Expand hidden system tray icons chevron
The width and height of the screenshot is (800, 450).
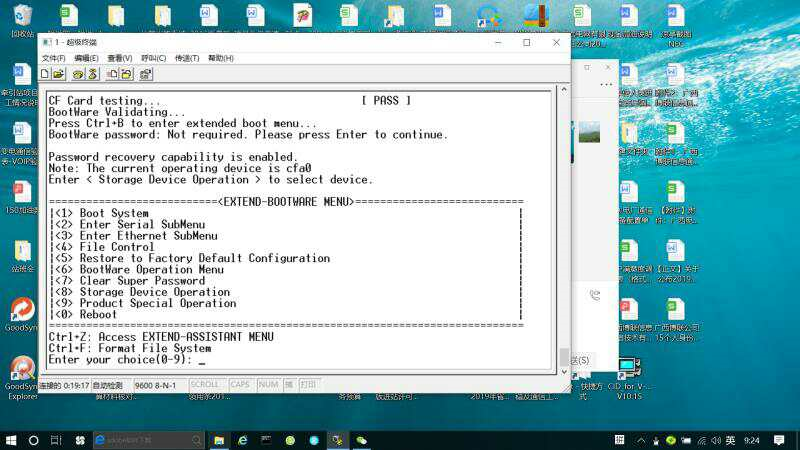point(641,440)
